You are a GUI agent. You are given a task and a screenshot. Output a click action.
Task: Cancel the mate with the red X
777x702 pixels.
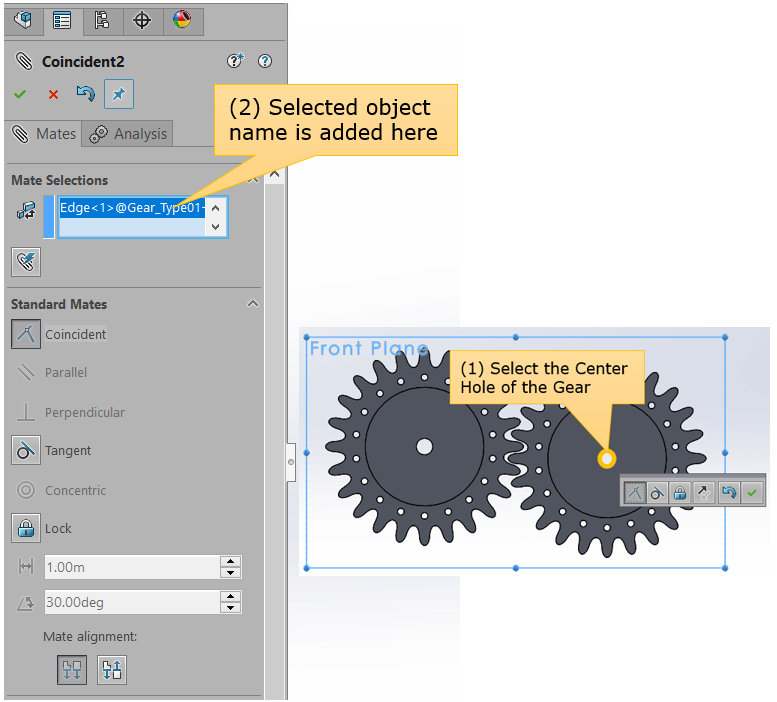click(x=54, y=94)
